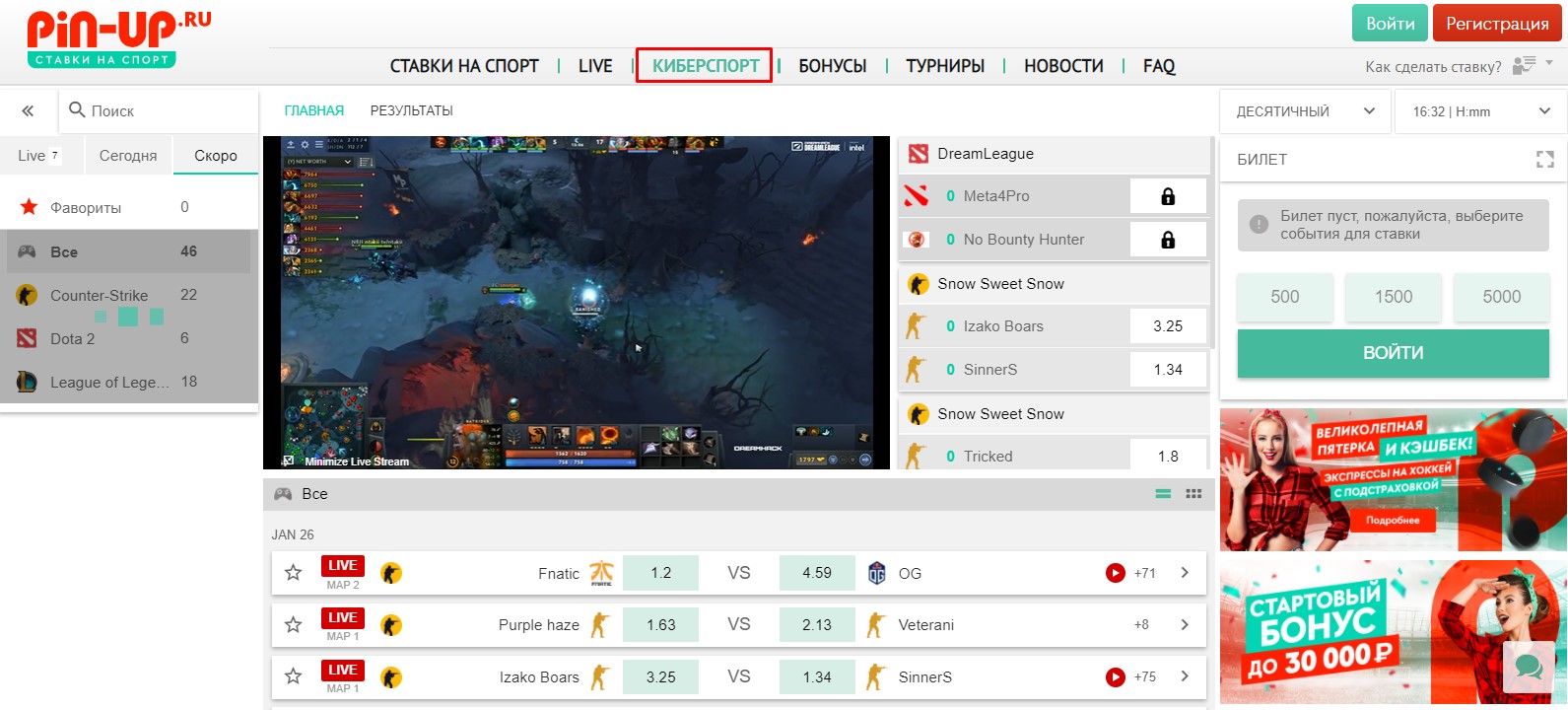Image resolution: width=1568 pixels, height=710 pixels.
Task: Click Counter-Strike icon in sidebar
Action: (28, 295)
